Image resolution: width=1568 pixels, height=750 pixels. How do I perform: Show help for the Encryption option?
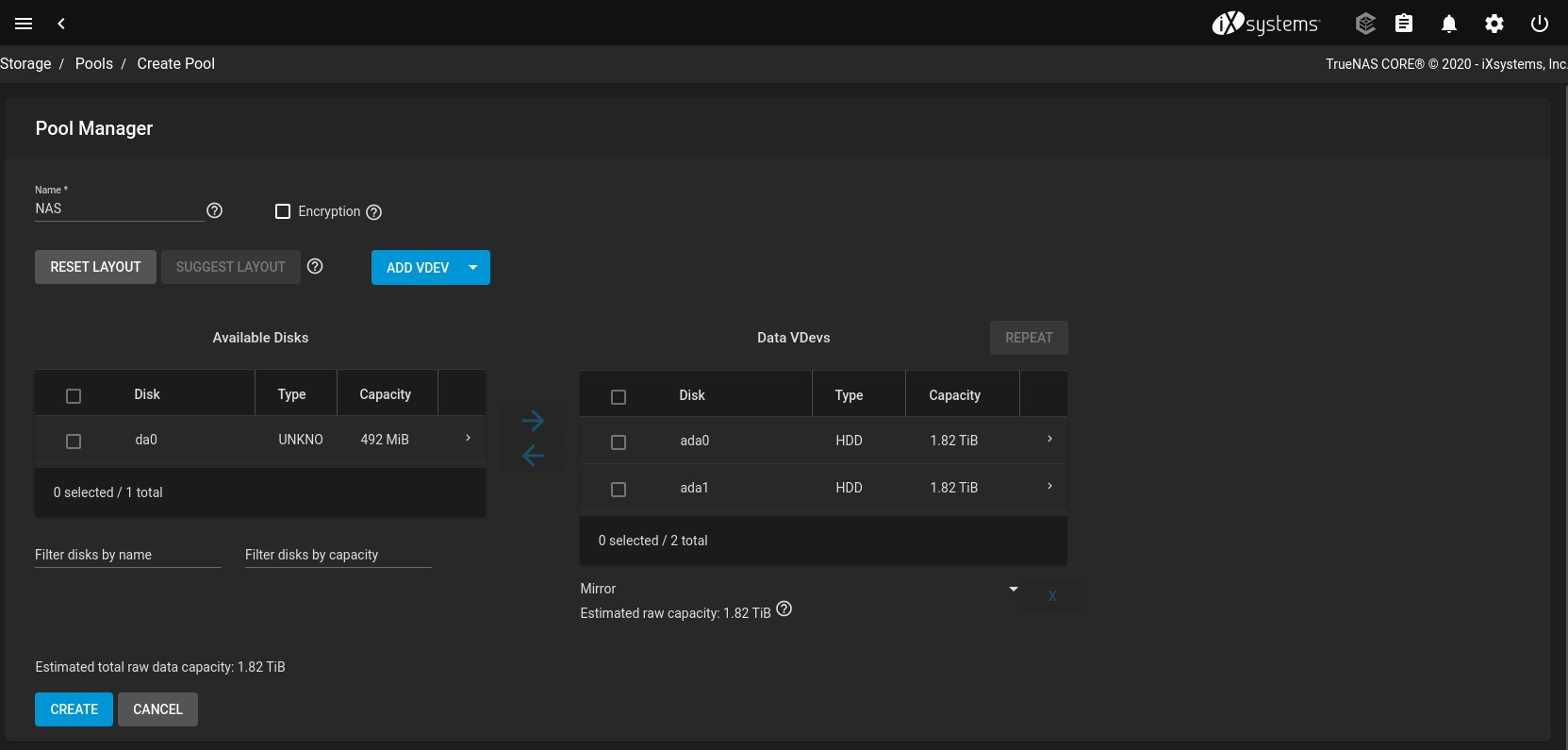click(373, 212)
